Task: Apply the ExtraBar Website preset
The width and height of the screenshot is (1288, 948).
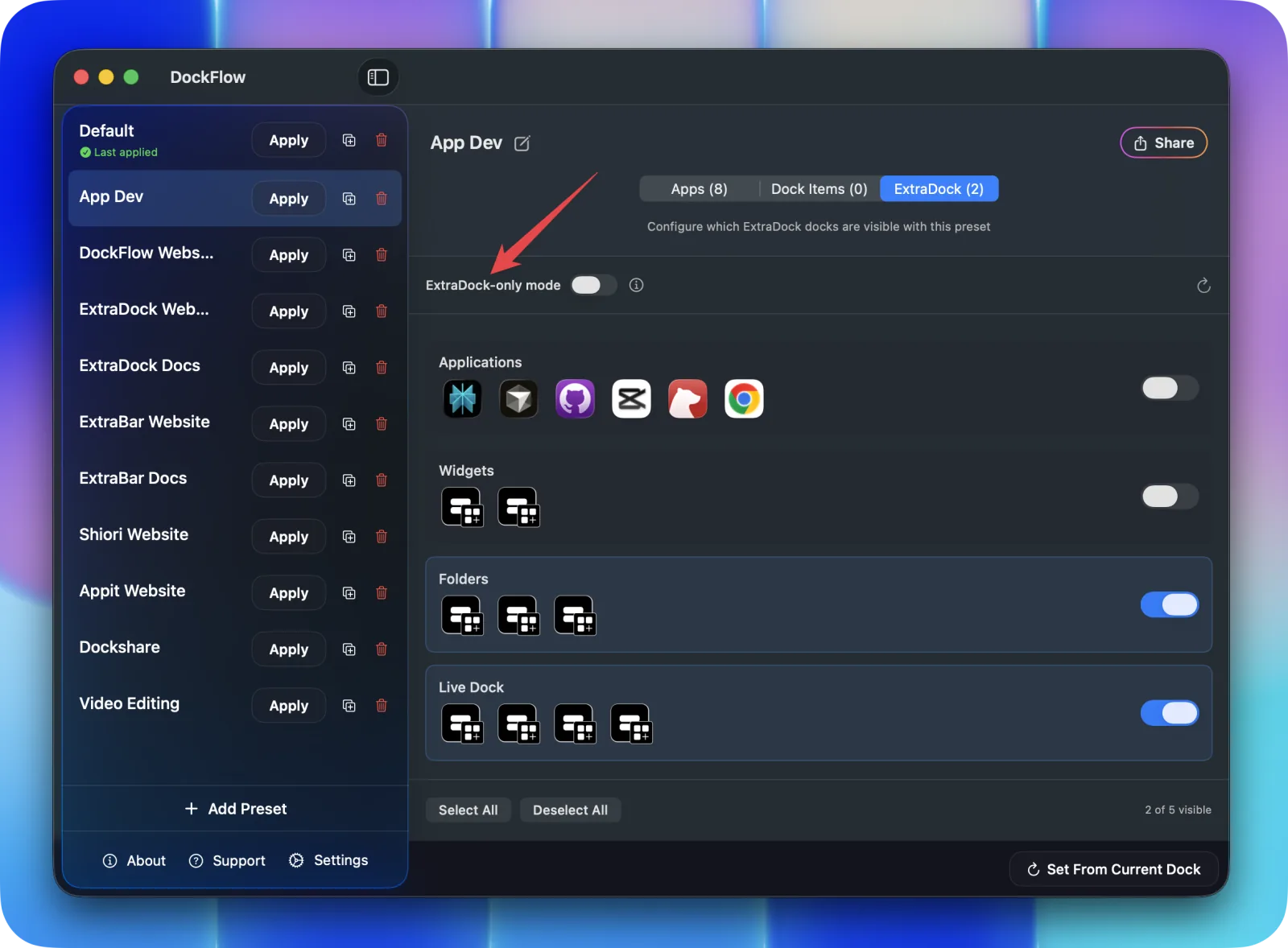Action: [x=288, y=424]
